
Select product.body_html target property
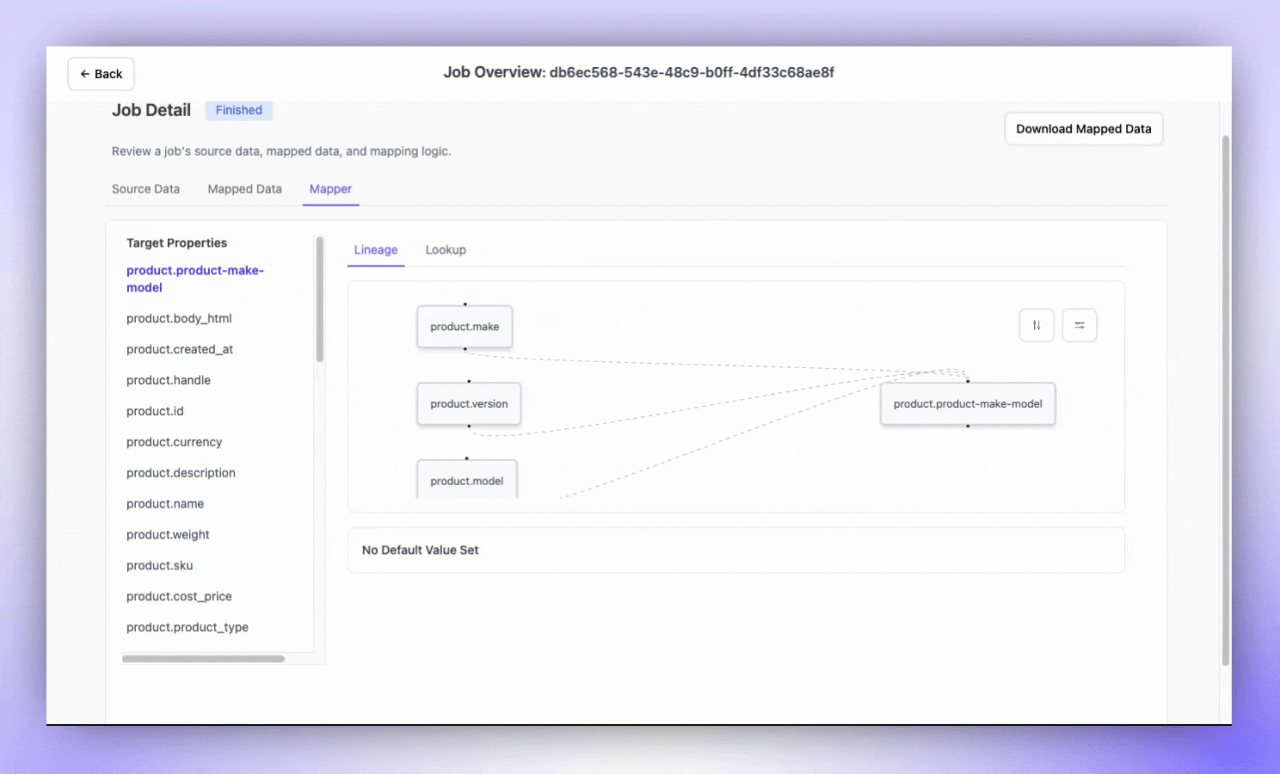click(179, 319)
